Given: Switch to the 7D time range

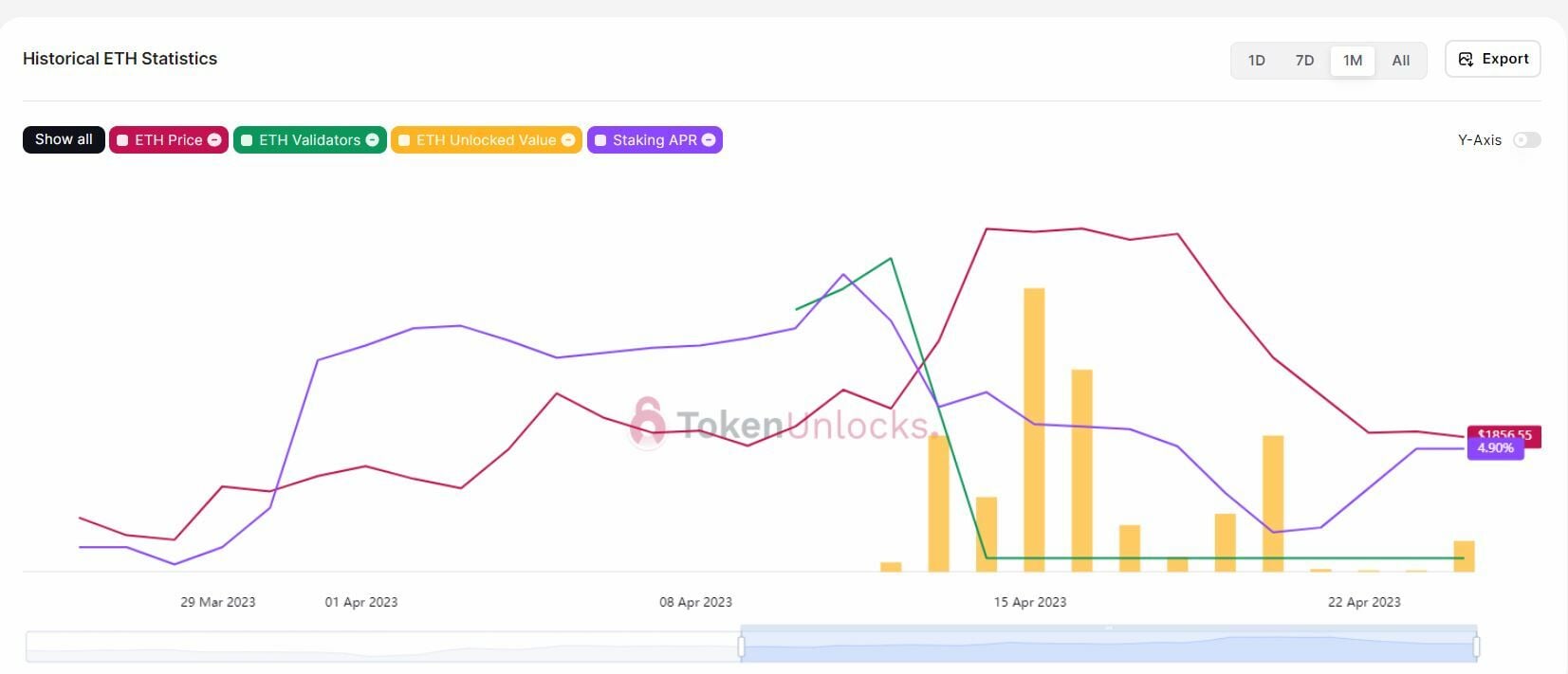Looking at the screenshot, I should point(1304,61).
